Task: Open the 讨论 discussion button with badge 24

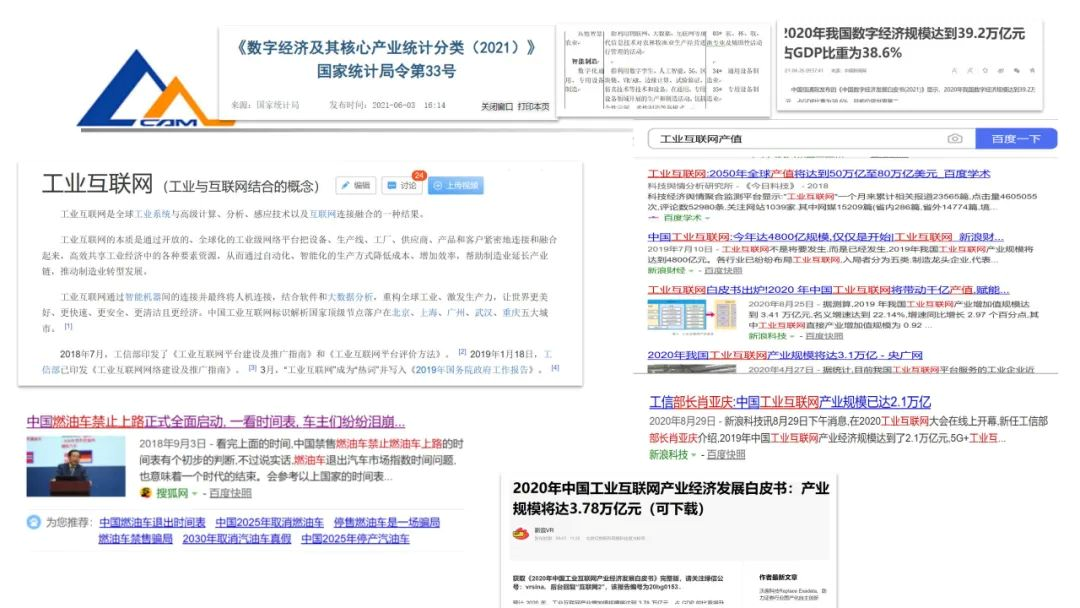Action: coord(402,185)
